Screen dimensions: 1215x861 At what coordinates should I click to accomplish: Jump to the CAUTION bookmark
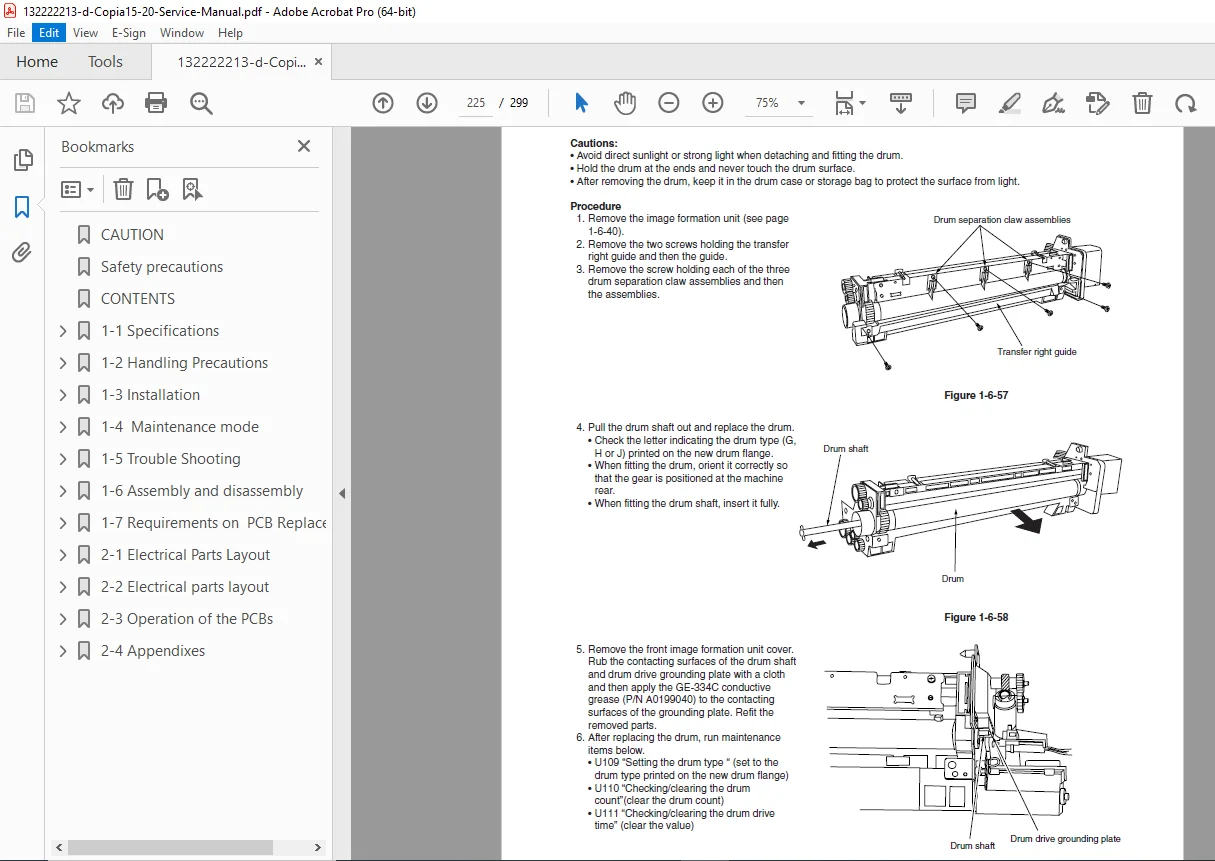pyautogui.click(x=132, y=235)
